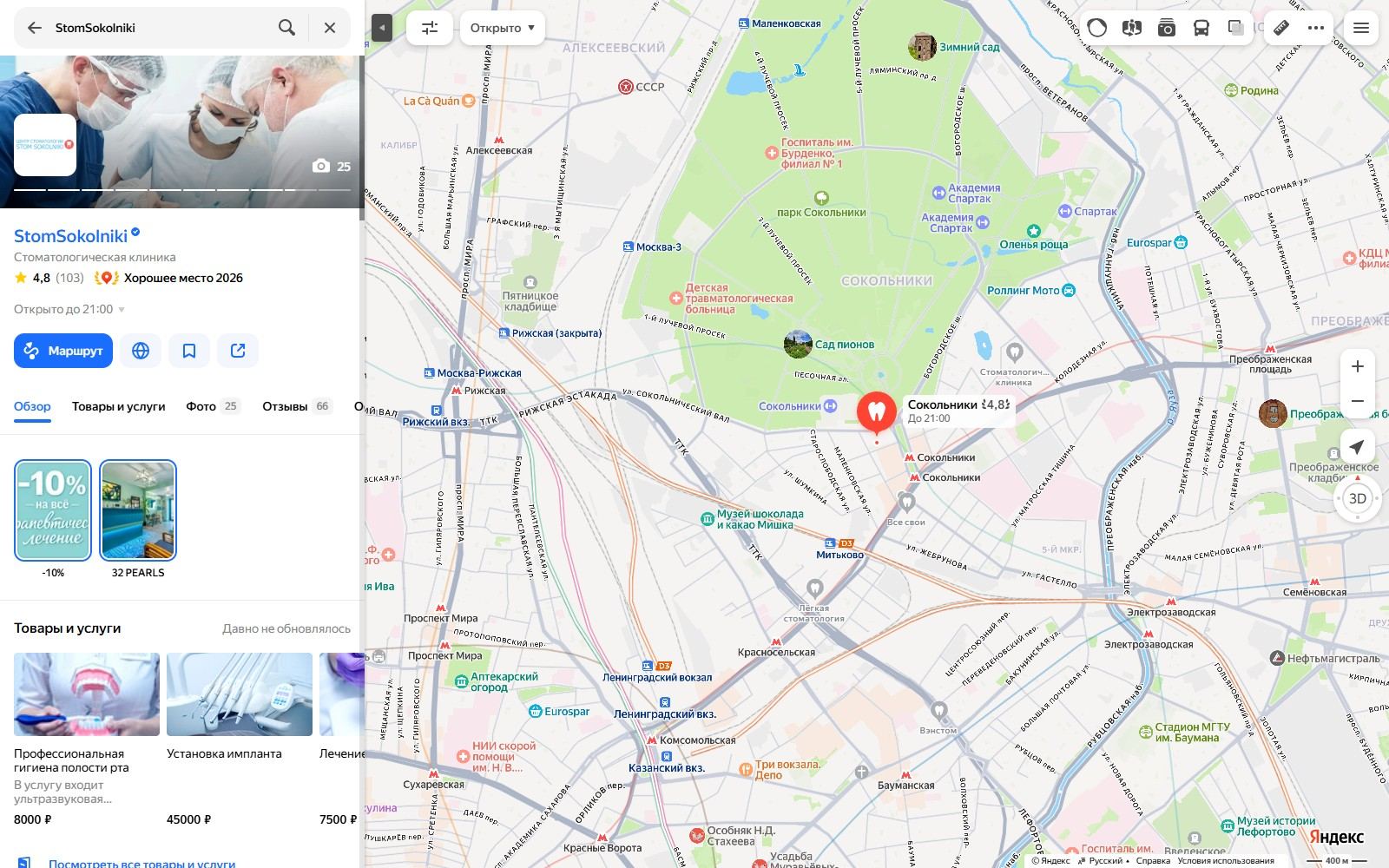Open the 32 PEARLS story thumbnail
Viewport: 1389px width, 868px height.
click(138, 510)
